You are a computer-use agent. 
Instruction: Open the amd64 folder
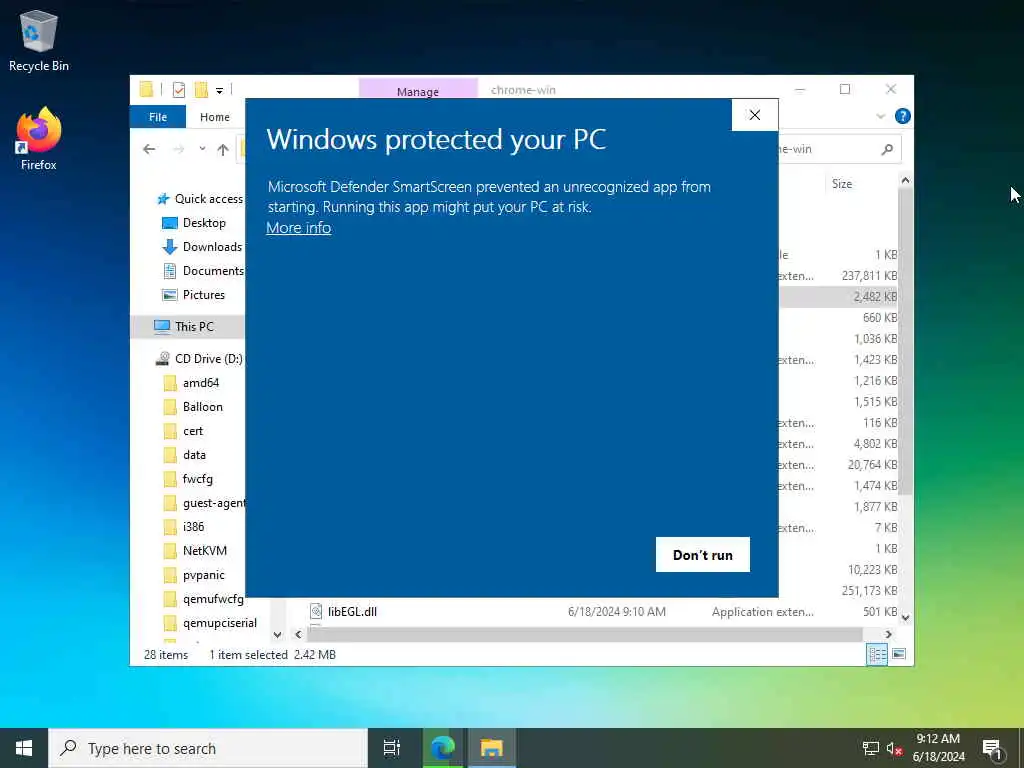click(191, 383)
